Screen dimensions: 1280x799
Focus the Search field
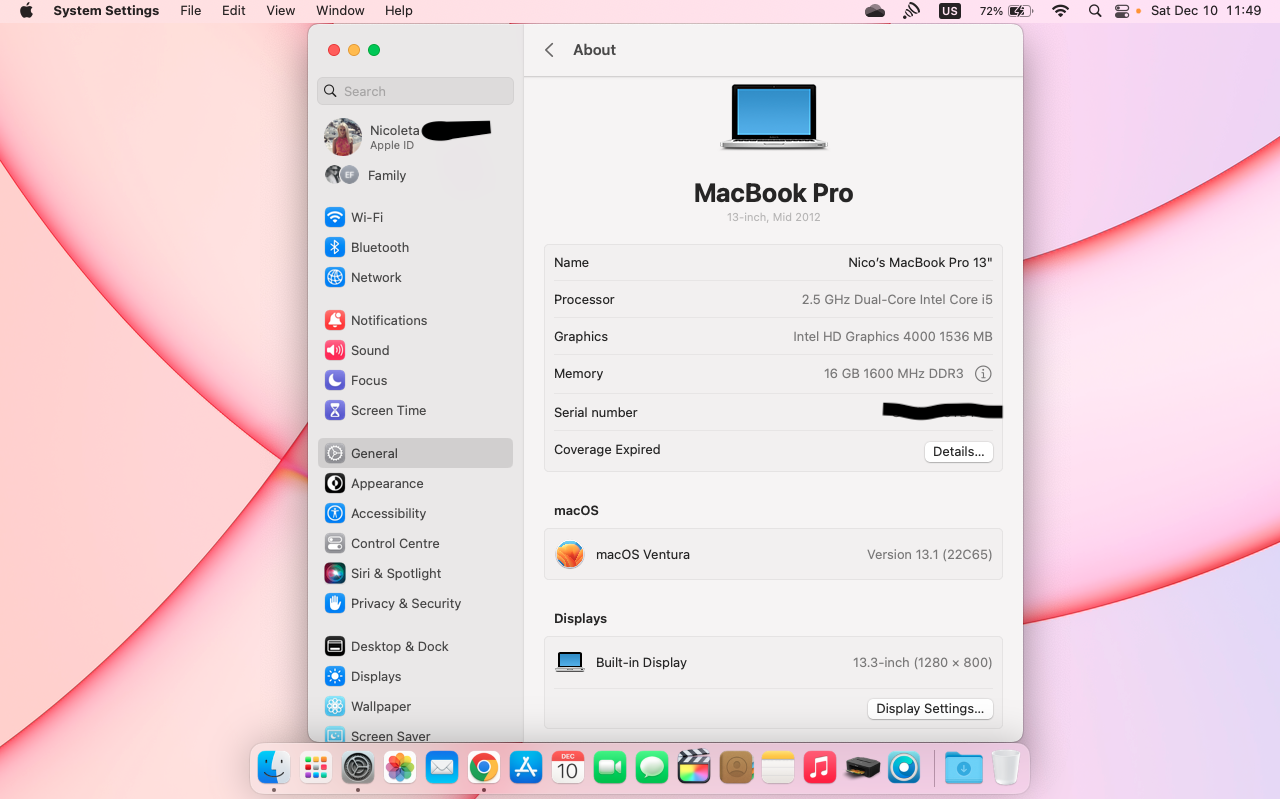pos(415,91)
